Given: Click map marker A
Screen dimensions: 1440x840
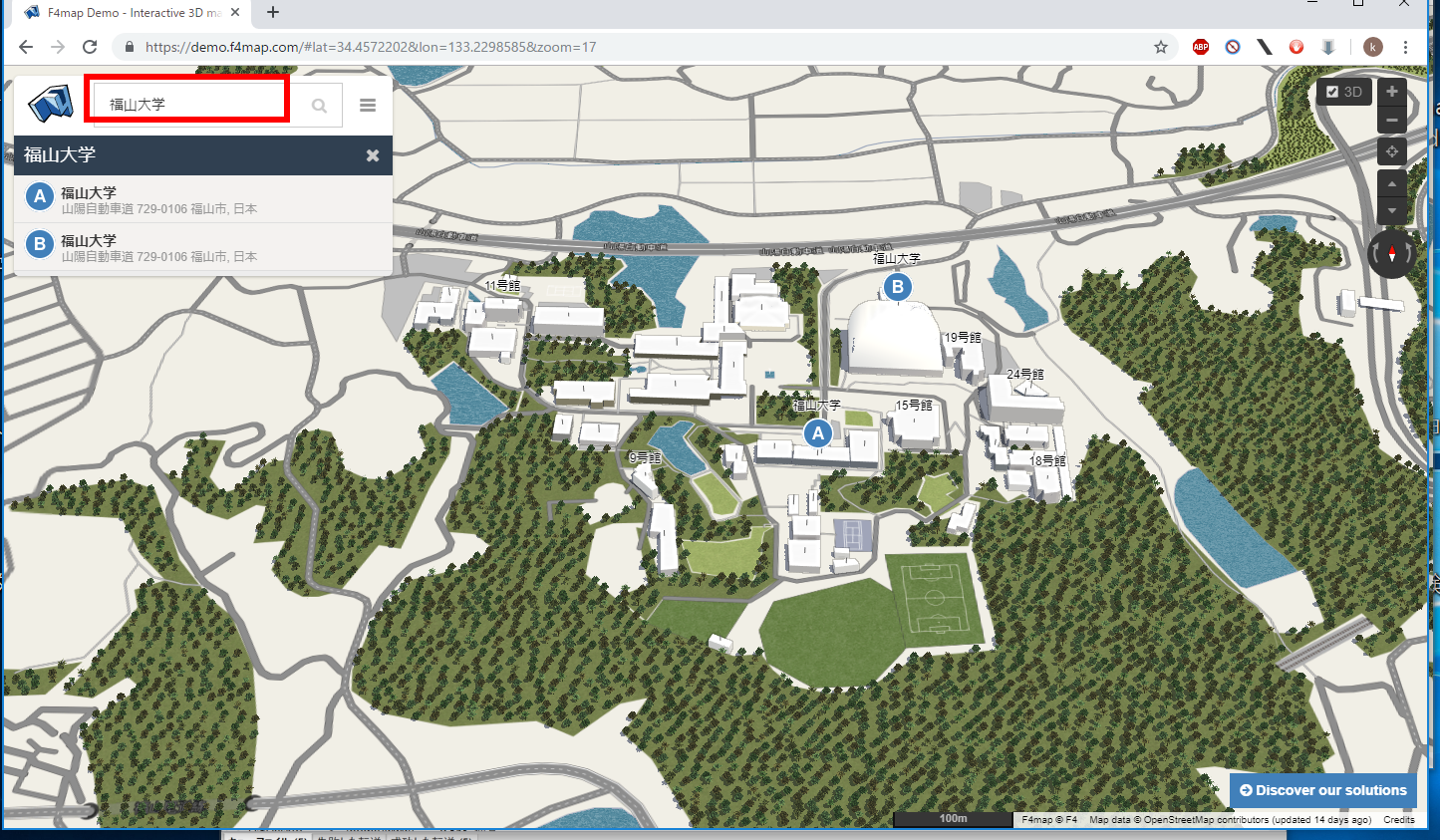Looking at the screenshot, I should point(818,433).
